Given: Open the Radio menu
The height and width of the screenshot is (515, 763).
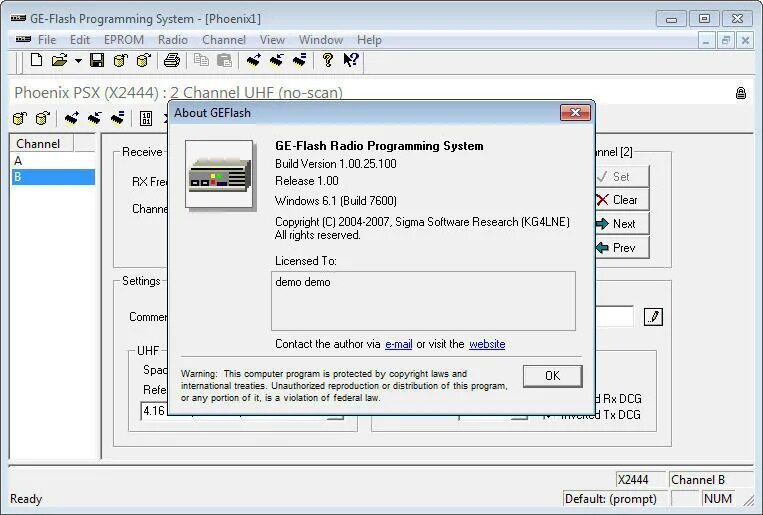Looking at the screenshot, I should (x=172, y=40).
